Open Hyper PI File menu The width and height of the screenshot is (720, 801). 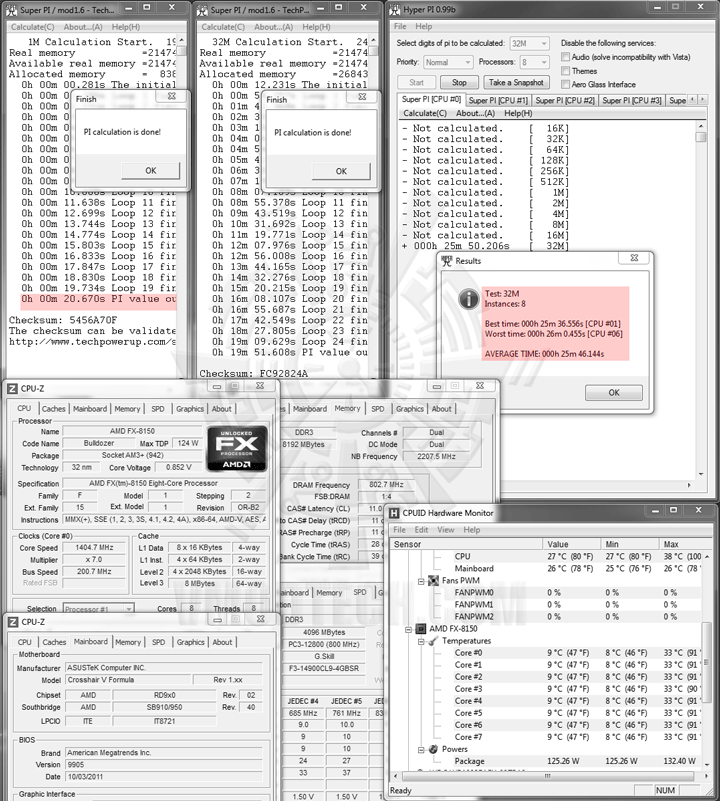pyautogui.click(x=400, y=27)
